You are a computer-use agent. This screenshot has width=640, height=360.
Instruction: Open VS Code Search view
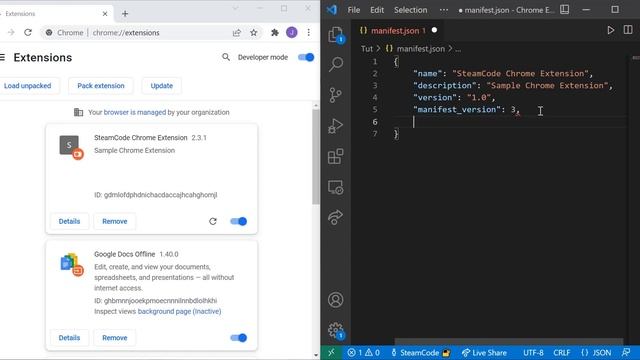(336, 64)
